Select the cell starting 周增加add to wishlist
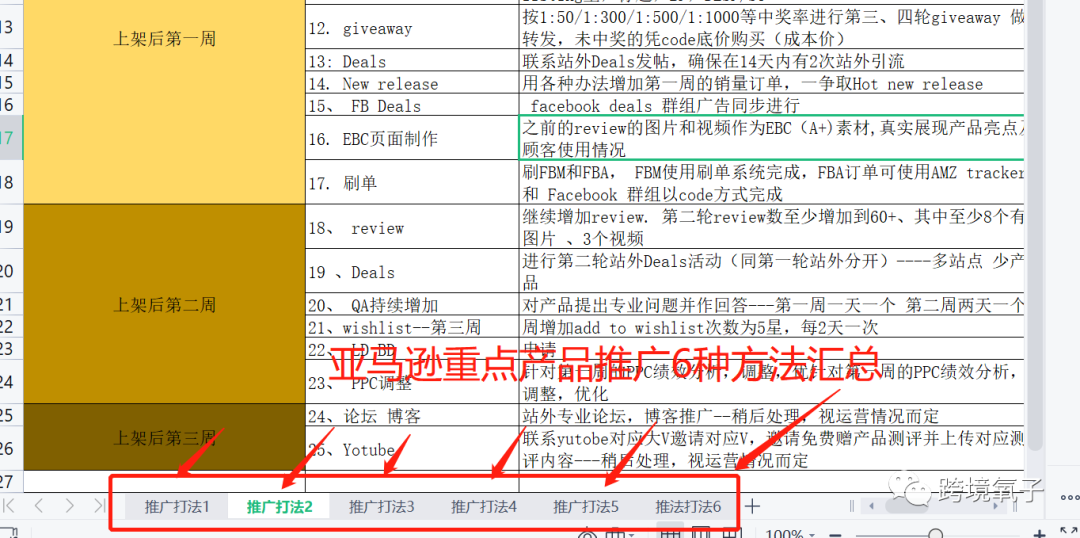Image resolution: width=1080 pixels, height=538 pixels. pyautogui.click(x=772, y=327)
